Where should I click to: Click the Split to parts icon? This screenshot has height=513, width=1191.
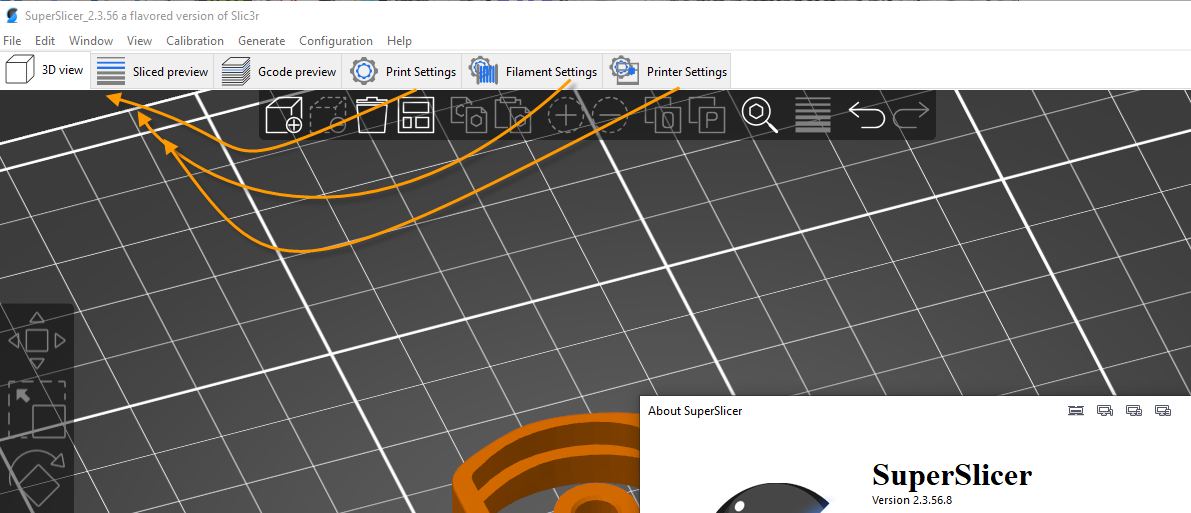coord(707,116)
